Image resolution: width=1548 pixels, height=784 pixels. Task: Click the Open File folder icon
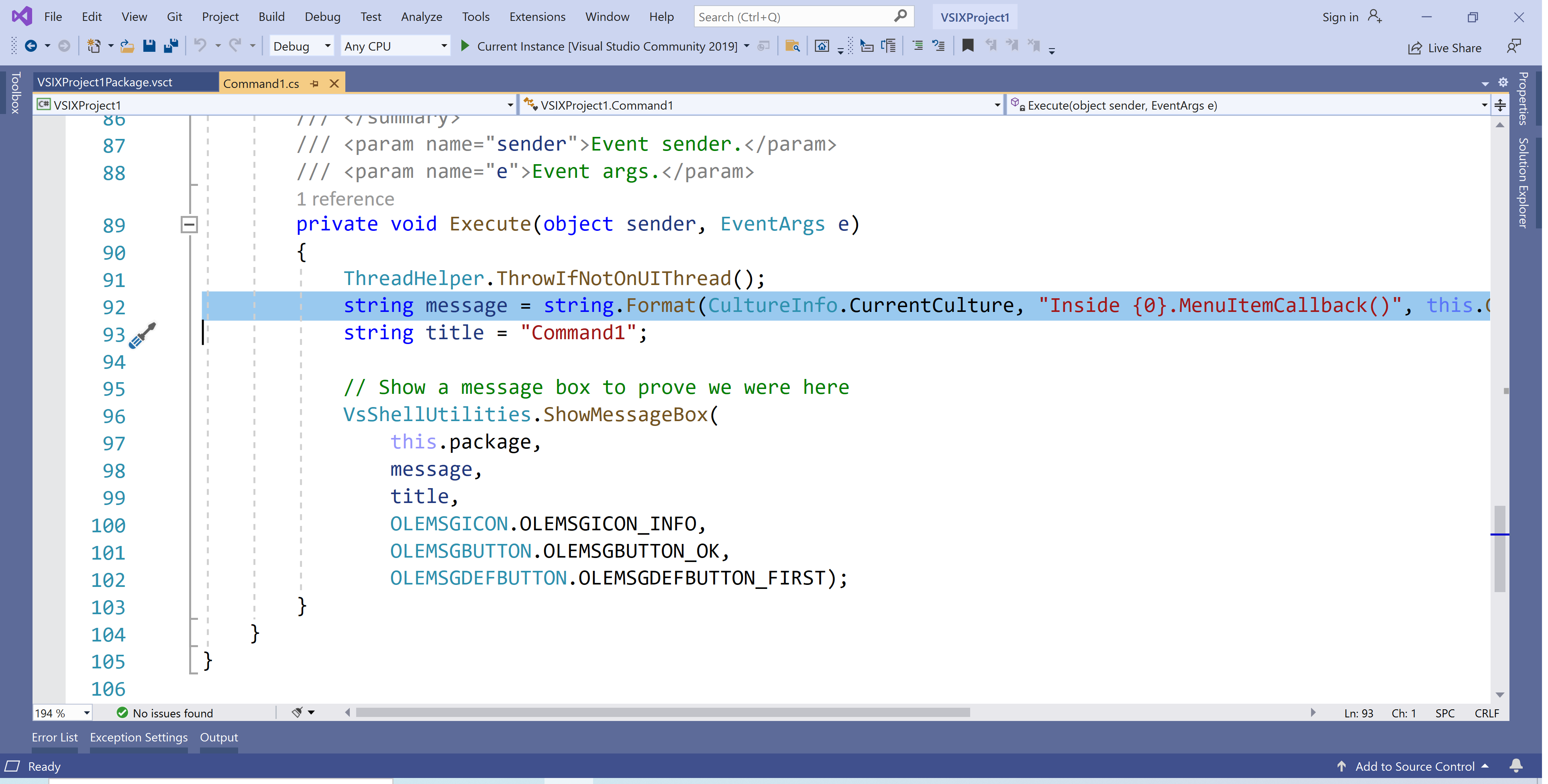click(x=127, y=46)
